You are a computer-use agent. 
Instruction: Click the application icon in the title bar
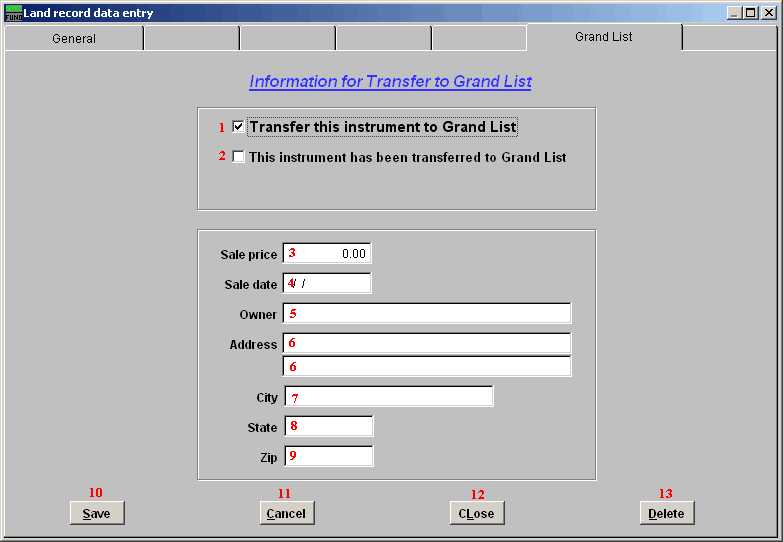point(13,13)
